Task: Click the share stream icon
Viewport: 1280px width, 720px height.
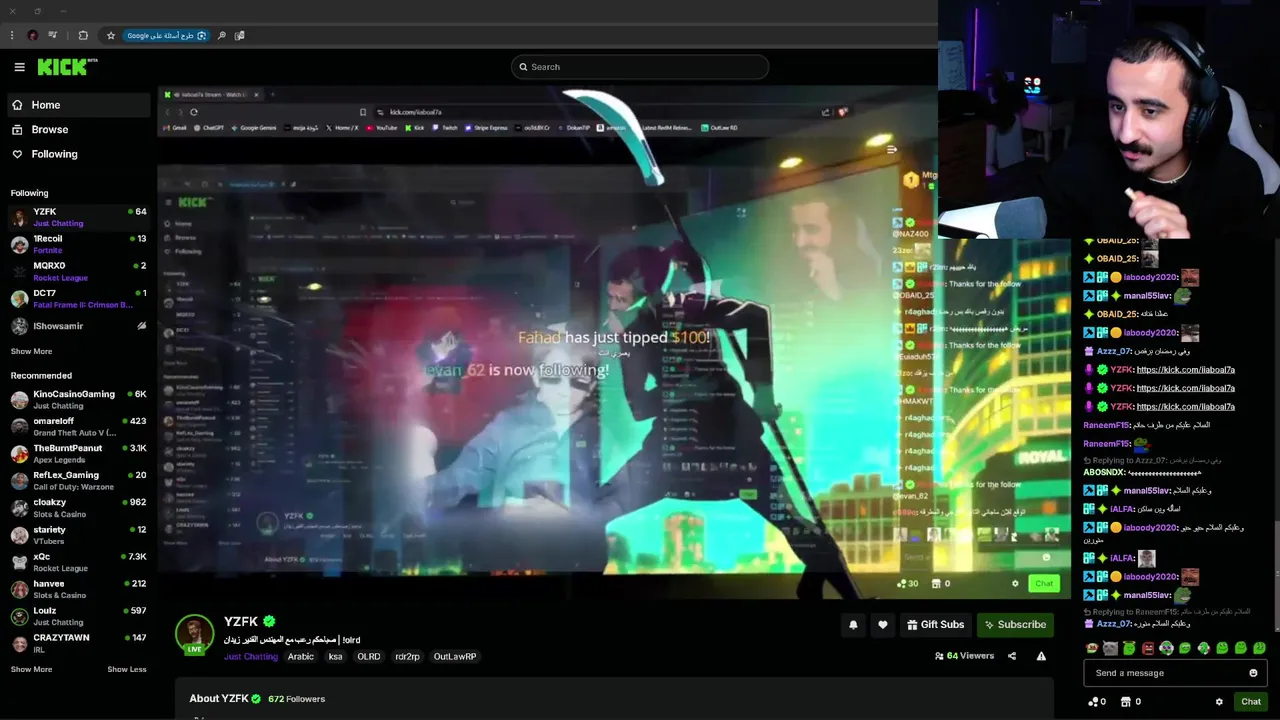Action: pyautogui.click(x=1012, y=656)
